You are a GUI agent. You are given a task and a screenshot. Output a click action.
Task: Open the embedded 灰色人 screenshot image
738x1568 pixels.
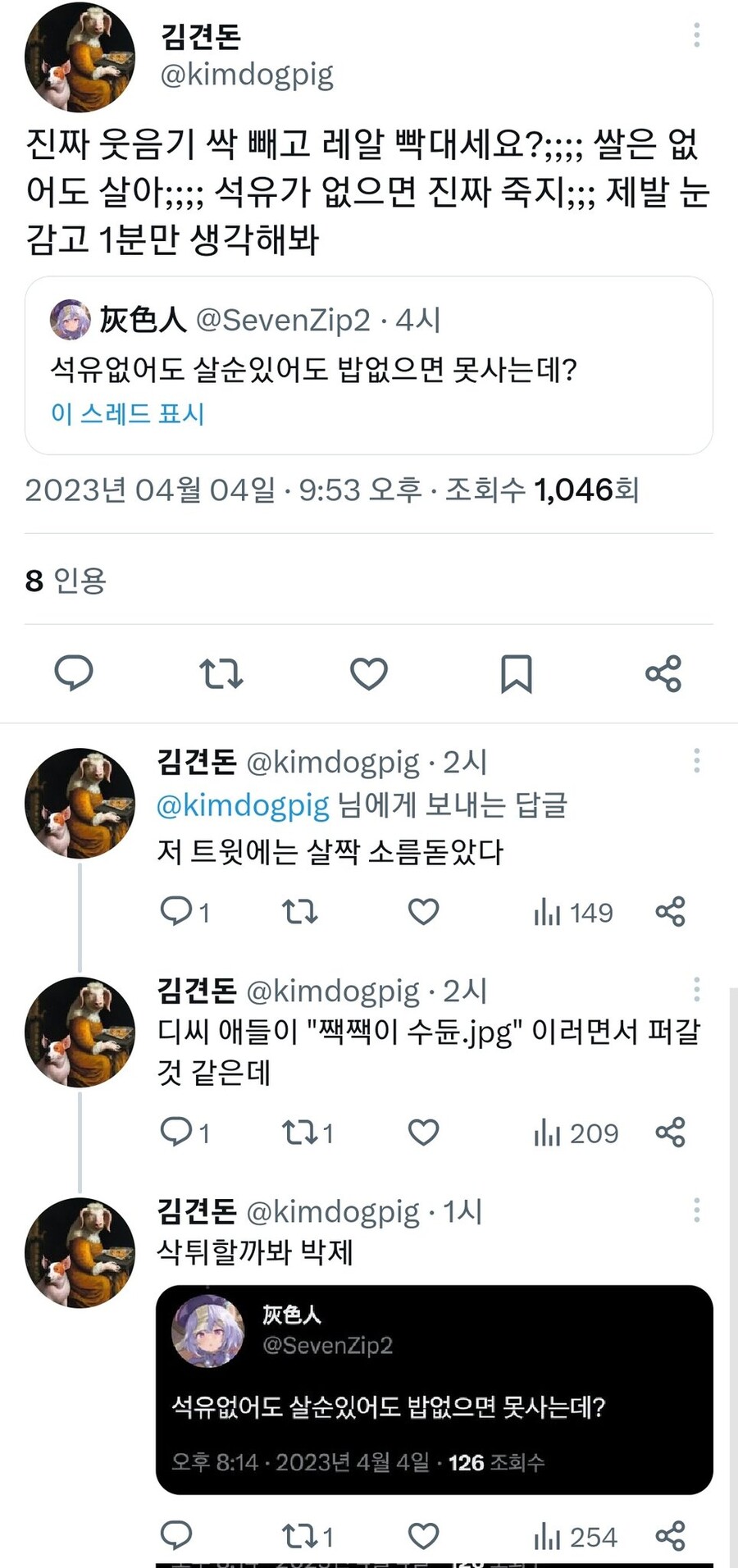pos(434,1389)
